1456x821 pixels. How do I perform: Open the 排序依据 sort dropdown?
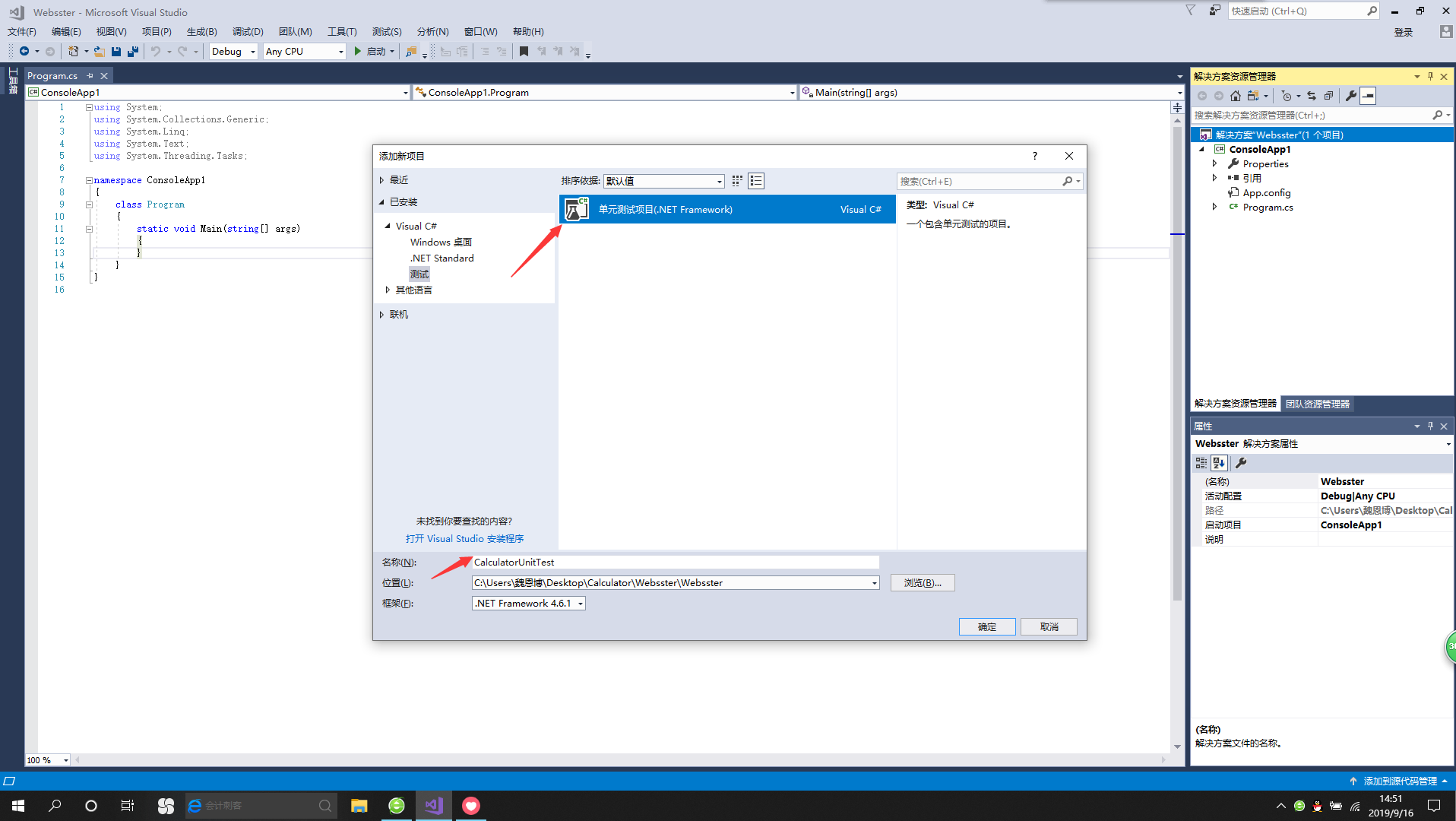(664, 181)
